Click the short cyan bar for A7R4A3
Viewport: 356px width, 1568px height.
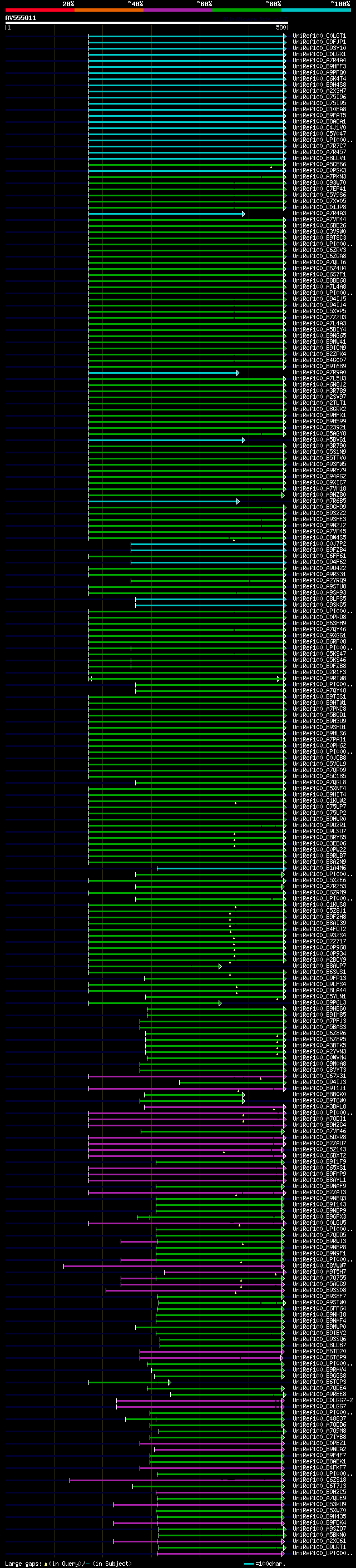tap(166, 214)
